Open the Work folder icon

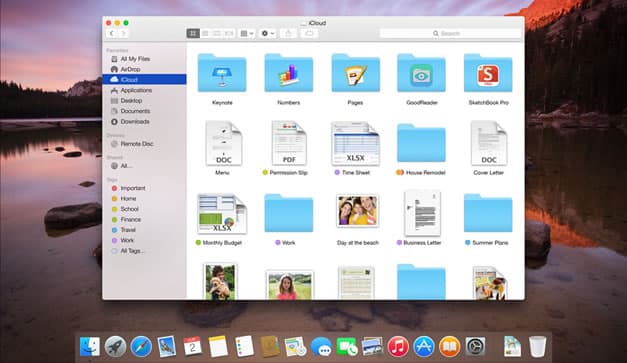289,213
